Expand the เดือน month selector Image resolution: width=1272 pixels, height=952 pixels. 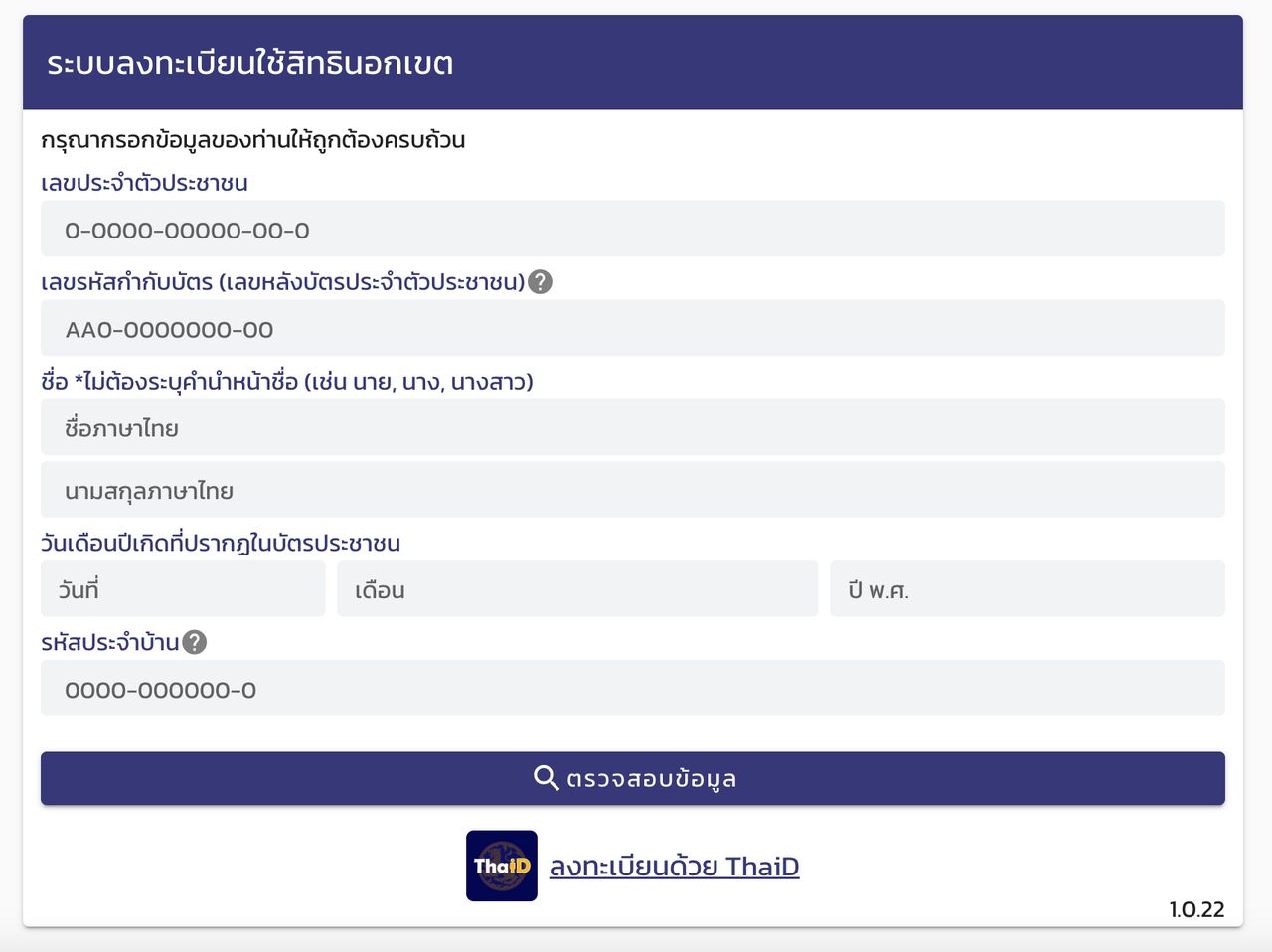click(576, 589)
